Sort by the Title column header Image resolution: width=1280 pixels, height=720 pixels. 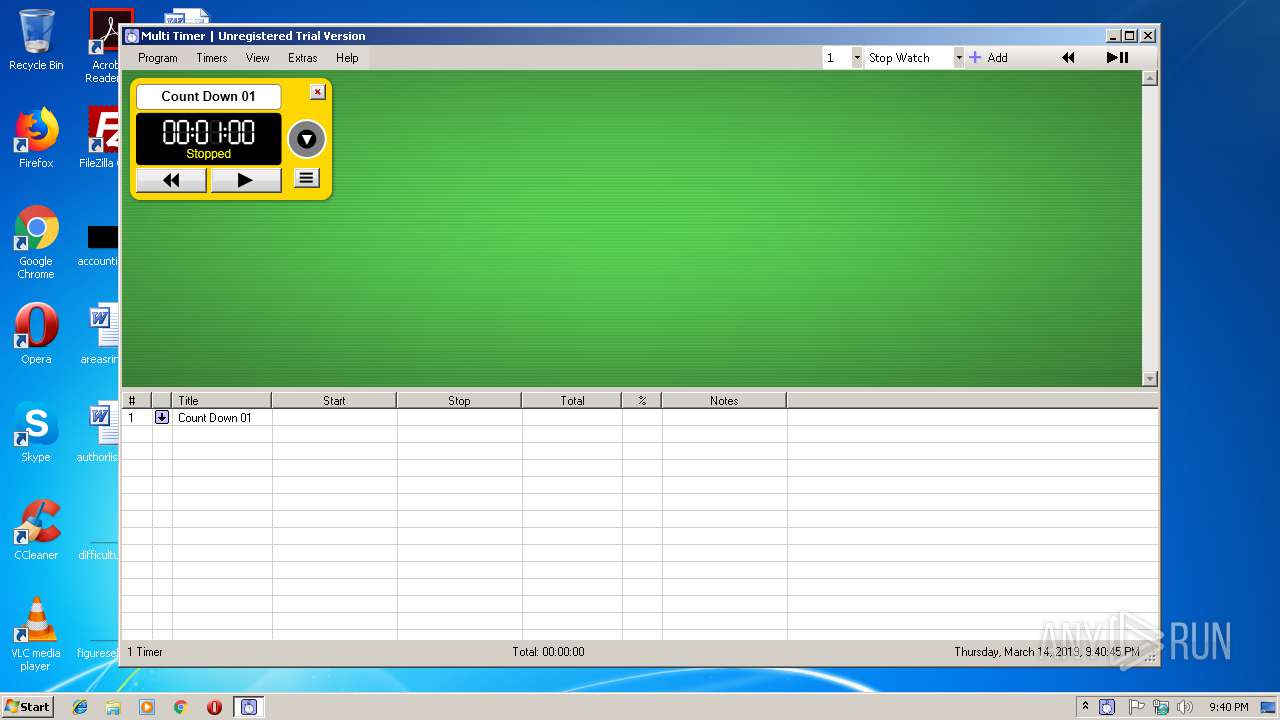221,400
